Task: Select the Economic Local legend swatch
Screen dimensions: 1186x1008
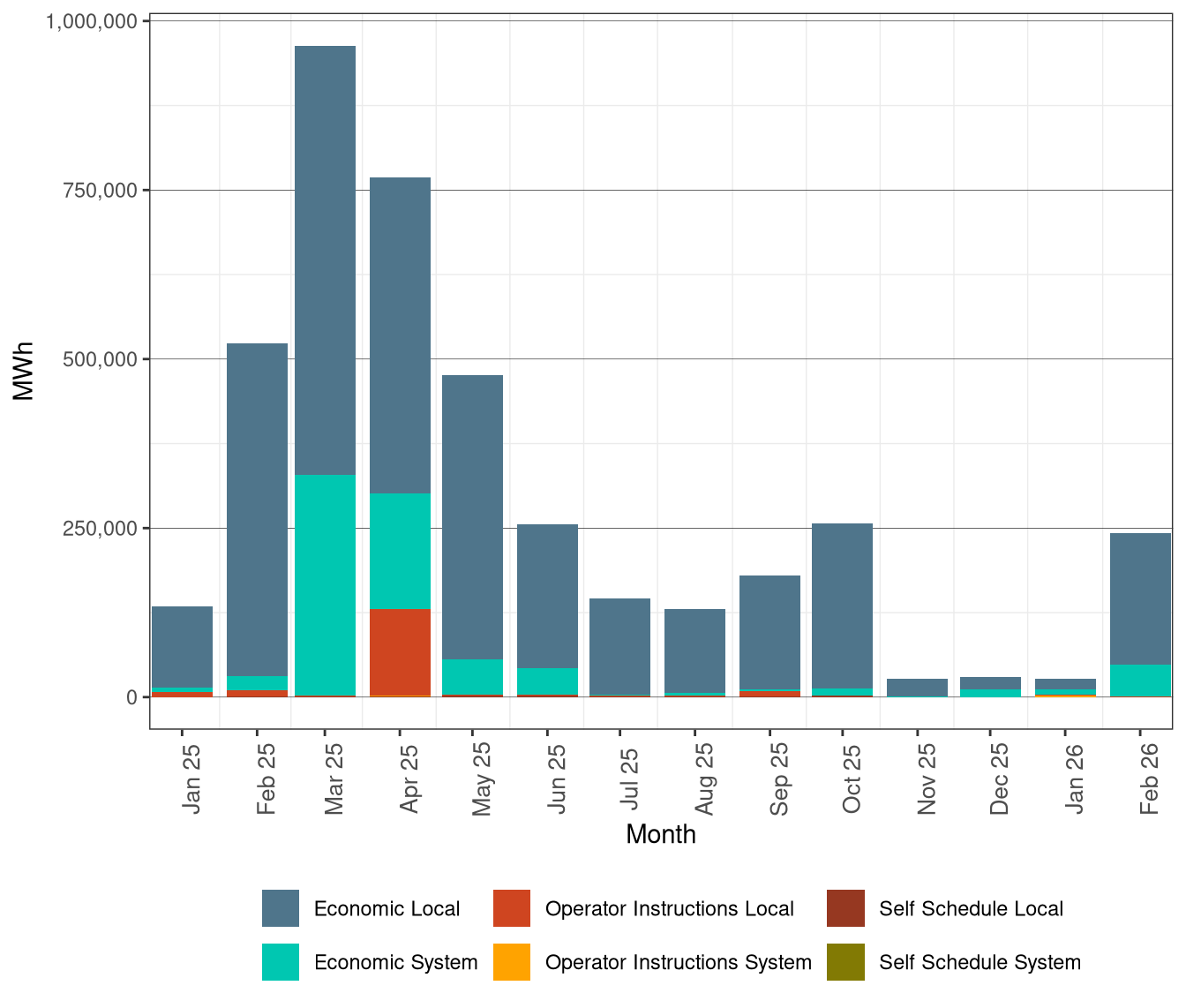Action: pos(279,908)
